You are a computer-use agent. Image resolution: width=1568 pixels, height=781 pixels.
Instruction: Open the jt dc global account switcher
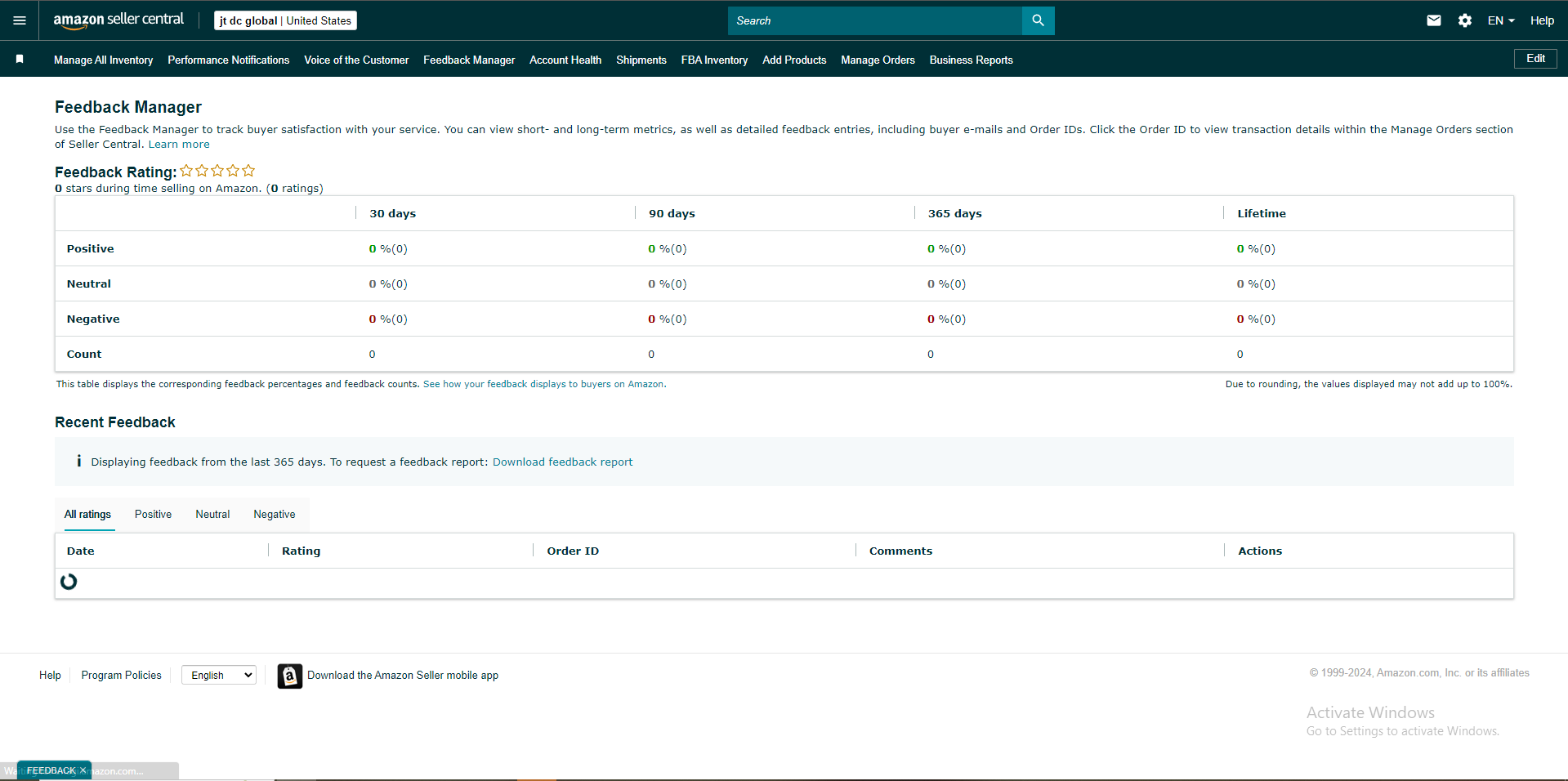pos(285,20)
